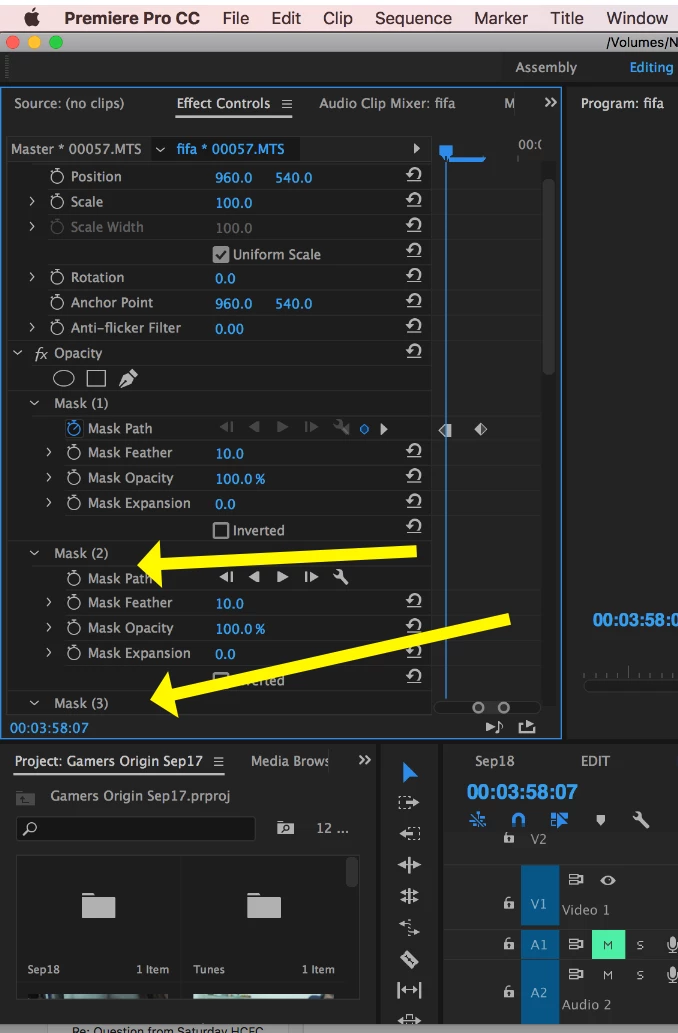Select the ellipse mask tool under Opacity
This screenshot has height=1033, width=678.
[x=63, y=378]
